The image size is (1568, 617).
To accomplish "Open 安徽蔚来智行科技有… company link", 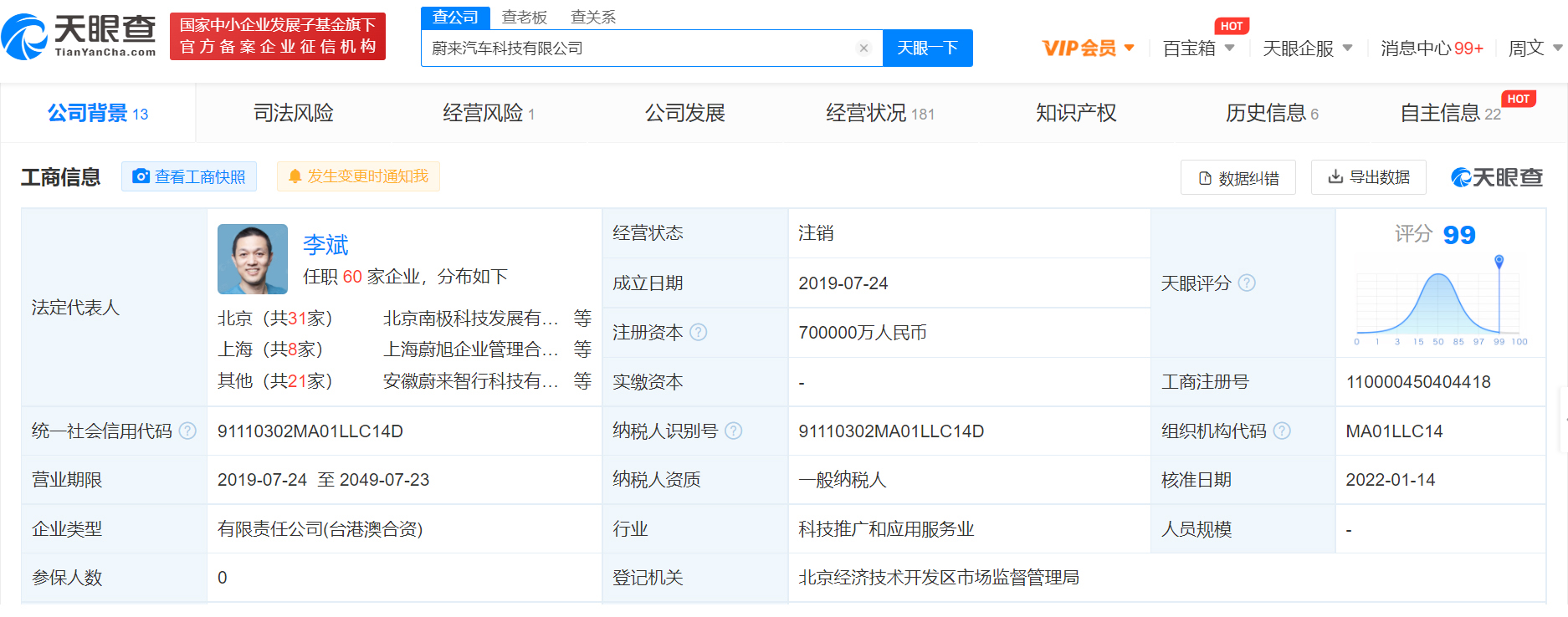I will 470,381.
